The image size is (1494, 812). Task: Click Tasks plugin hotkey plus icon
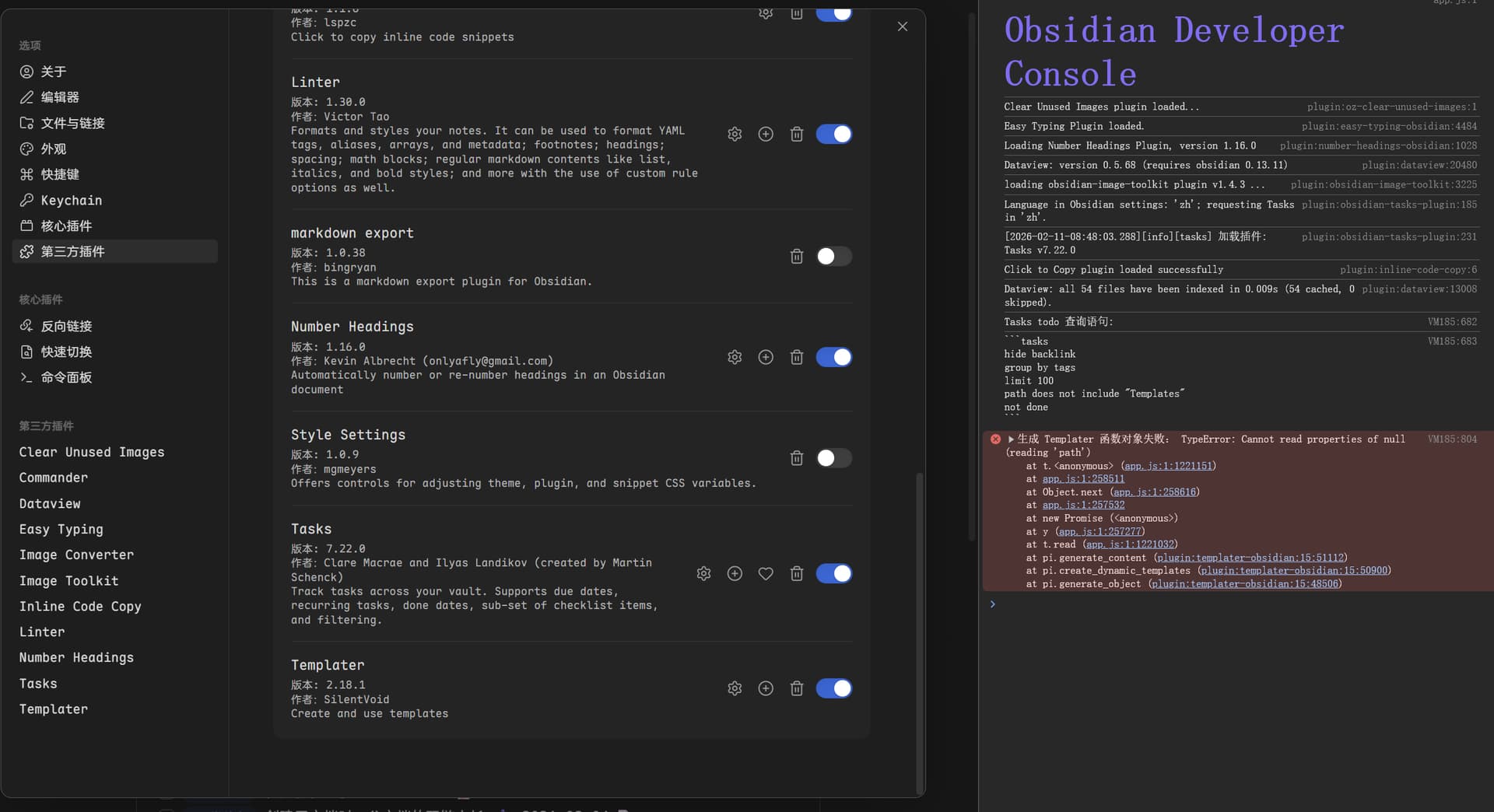pyautogui.click(x=735, y=574)
